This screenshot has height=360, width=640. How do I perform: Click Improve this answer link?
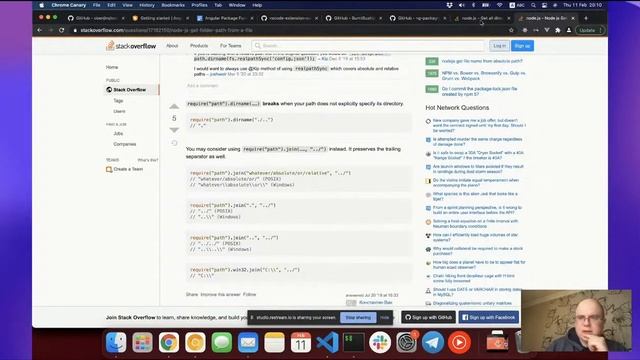coord(220,294)
